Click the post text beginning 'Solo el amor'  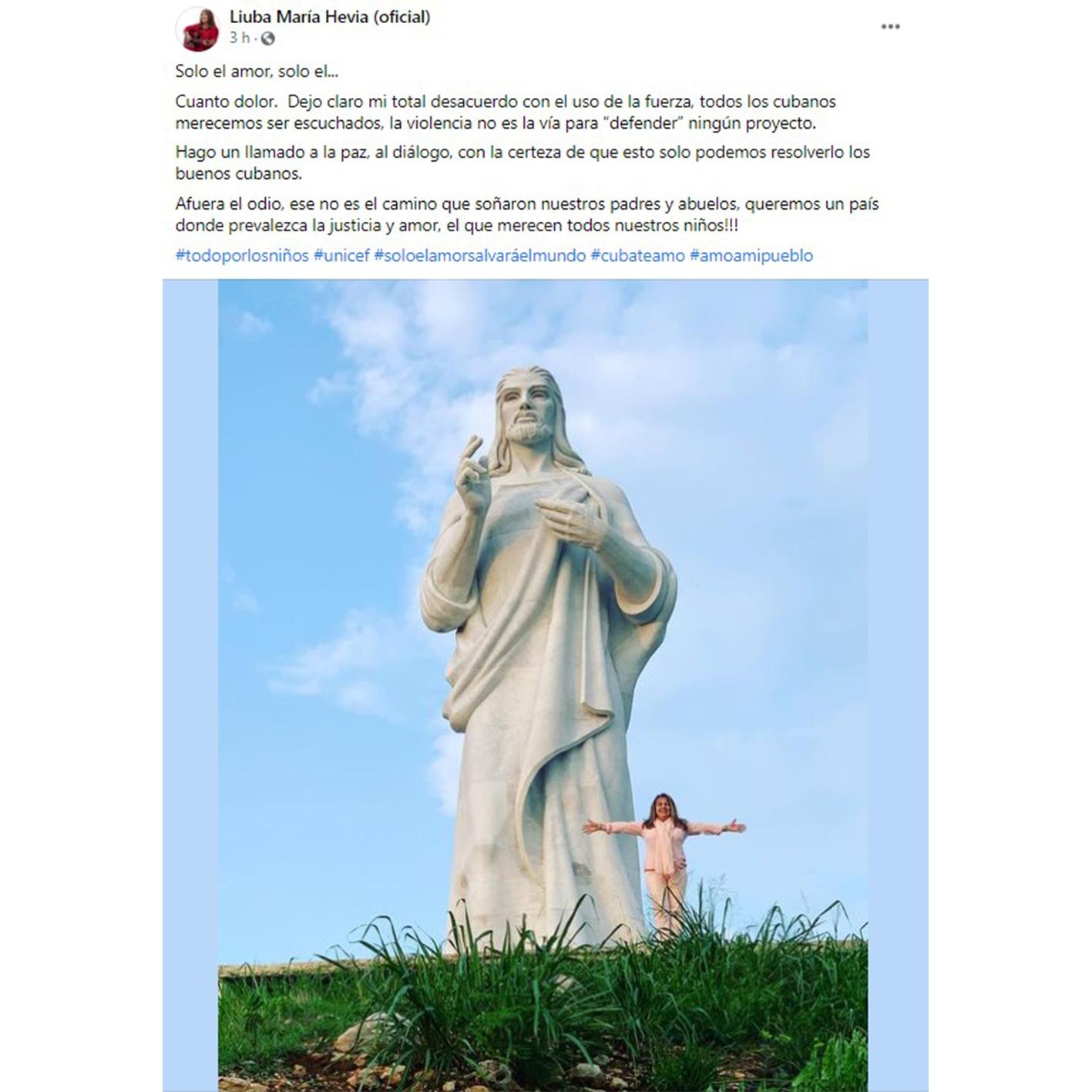[257, 72]
